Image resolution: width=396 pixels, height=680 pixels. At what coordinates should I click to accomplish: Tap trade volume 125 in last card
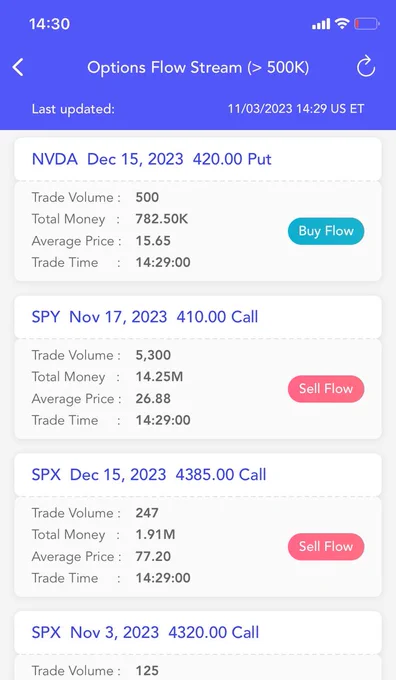pos(147,671)
